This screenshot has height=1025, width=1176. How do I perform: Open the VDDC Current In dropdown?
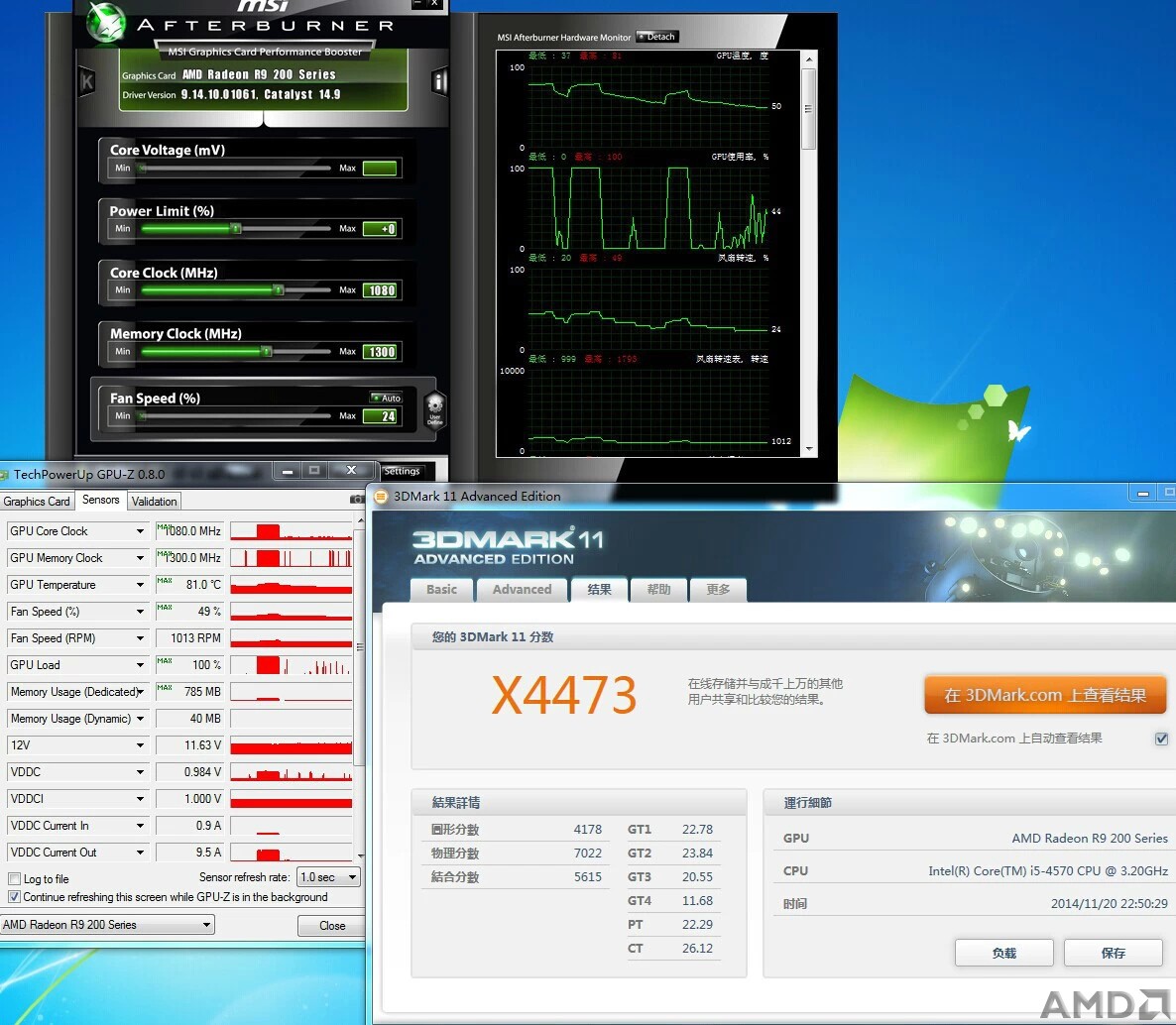pos(140,826)
